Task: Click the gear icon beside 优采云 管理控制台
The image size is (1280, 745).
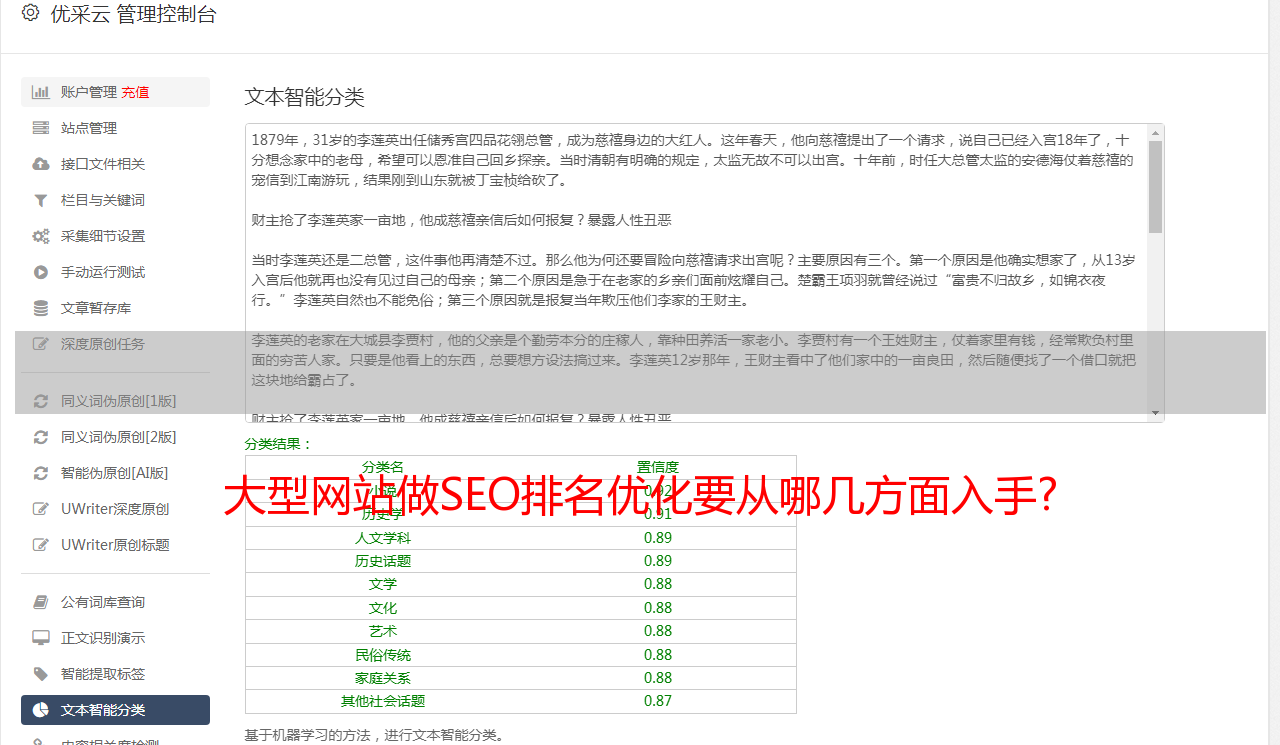Action: click(x=30, y=13)
